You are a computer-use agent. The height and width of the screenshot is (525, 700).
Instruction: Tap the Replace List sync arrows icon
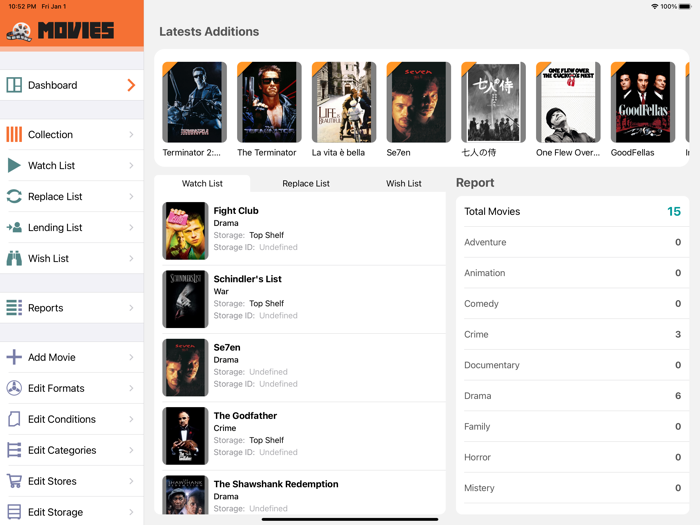(x=14, y=196)
